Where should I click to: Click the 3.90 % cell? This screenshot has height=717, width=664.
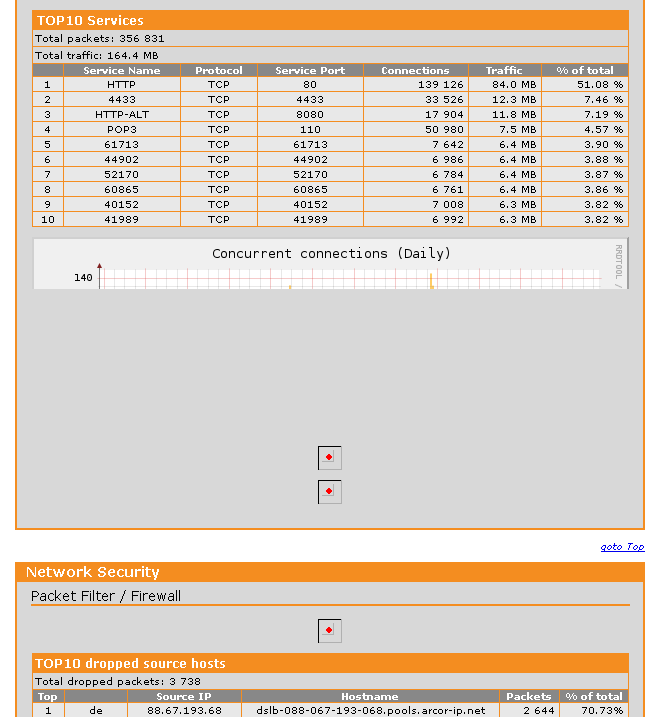pos(585,144)
